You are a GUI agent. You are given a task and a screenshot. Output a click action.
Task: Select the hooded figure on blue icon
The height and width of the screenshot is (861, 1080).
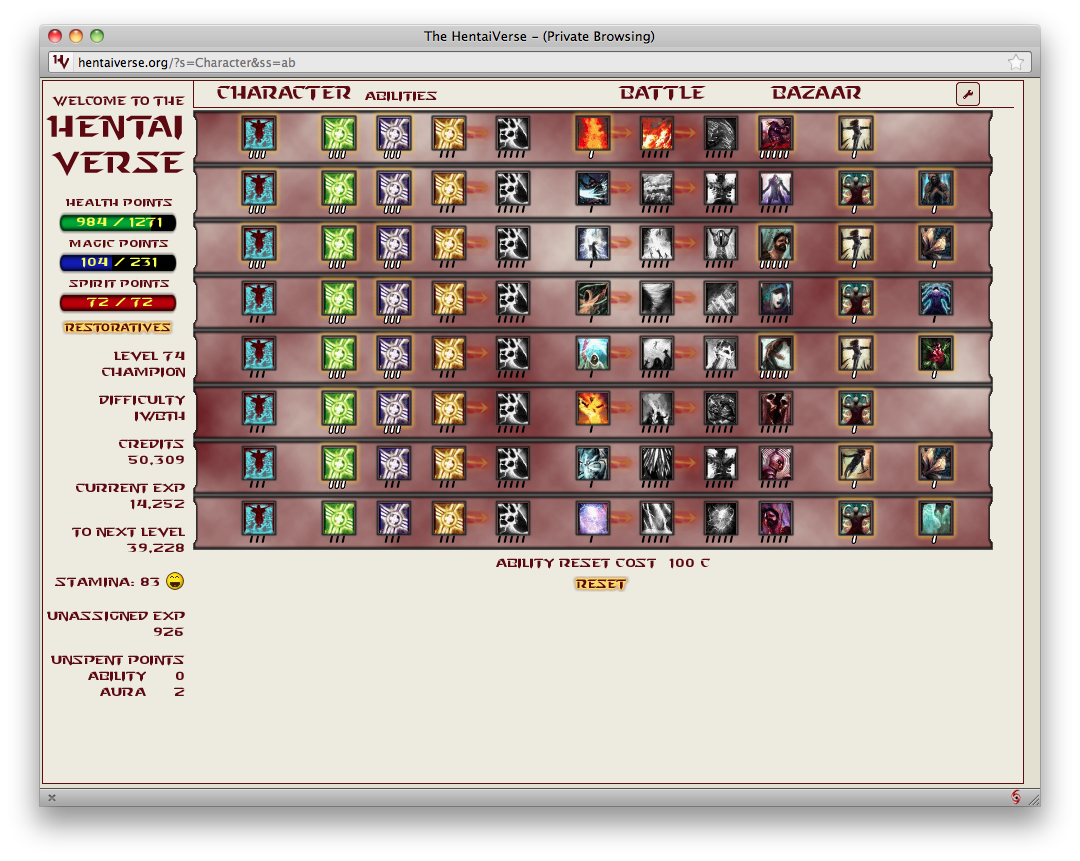[936, 188]
